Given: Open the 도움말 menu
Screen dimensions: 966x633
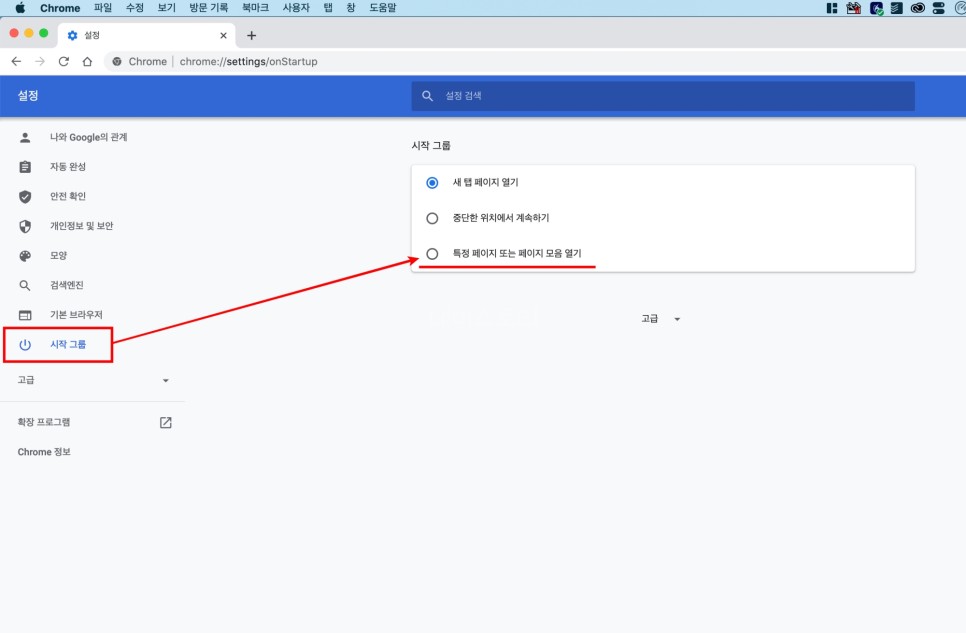Looking at the screenshot, I should coord(383,7).
